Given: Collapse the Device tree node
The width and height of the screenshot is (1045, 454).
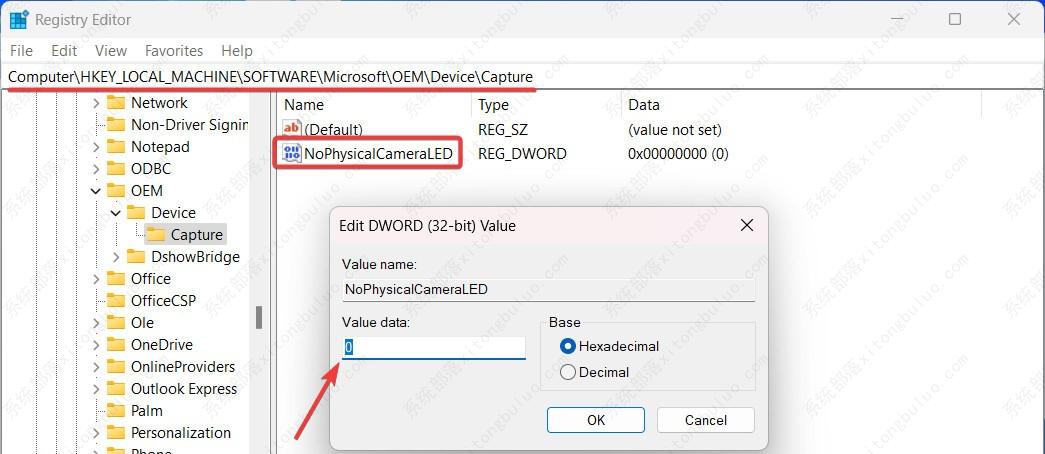Looking at the screenshot, I should 116,212.
